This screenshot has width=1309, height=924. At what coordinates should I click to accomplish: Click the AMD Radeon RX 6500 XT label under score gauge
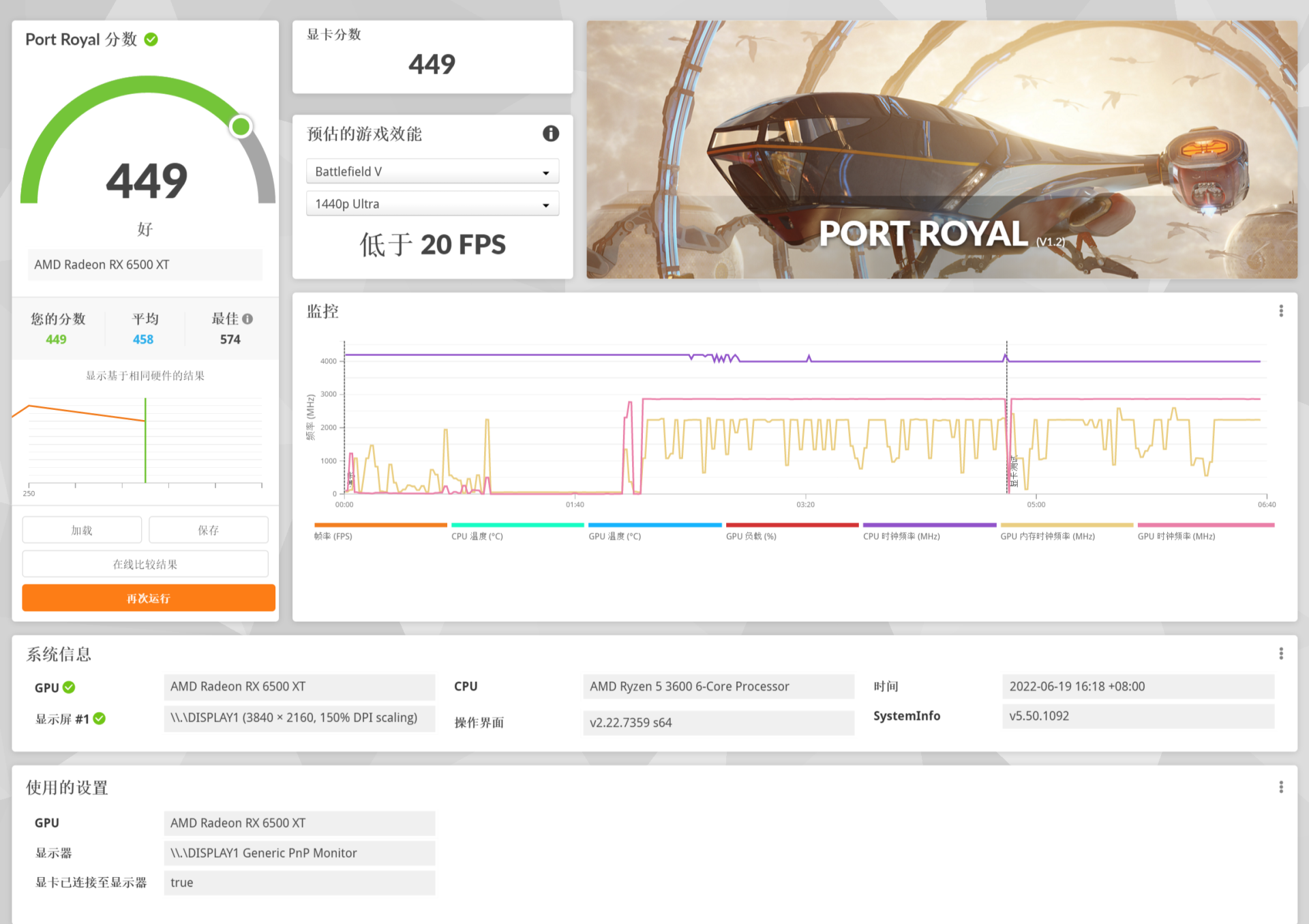pyautogui.click(x=145, y=265)
